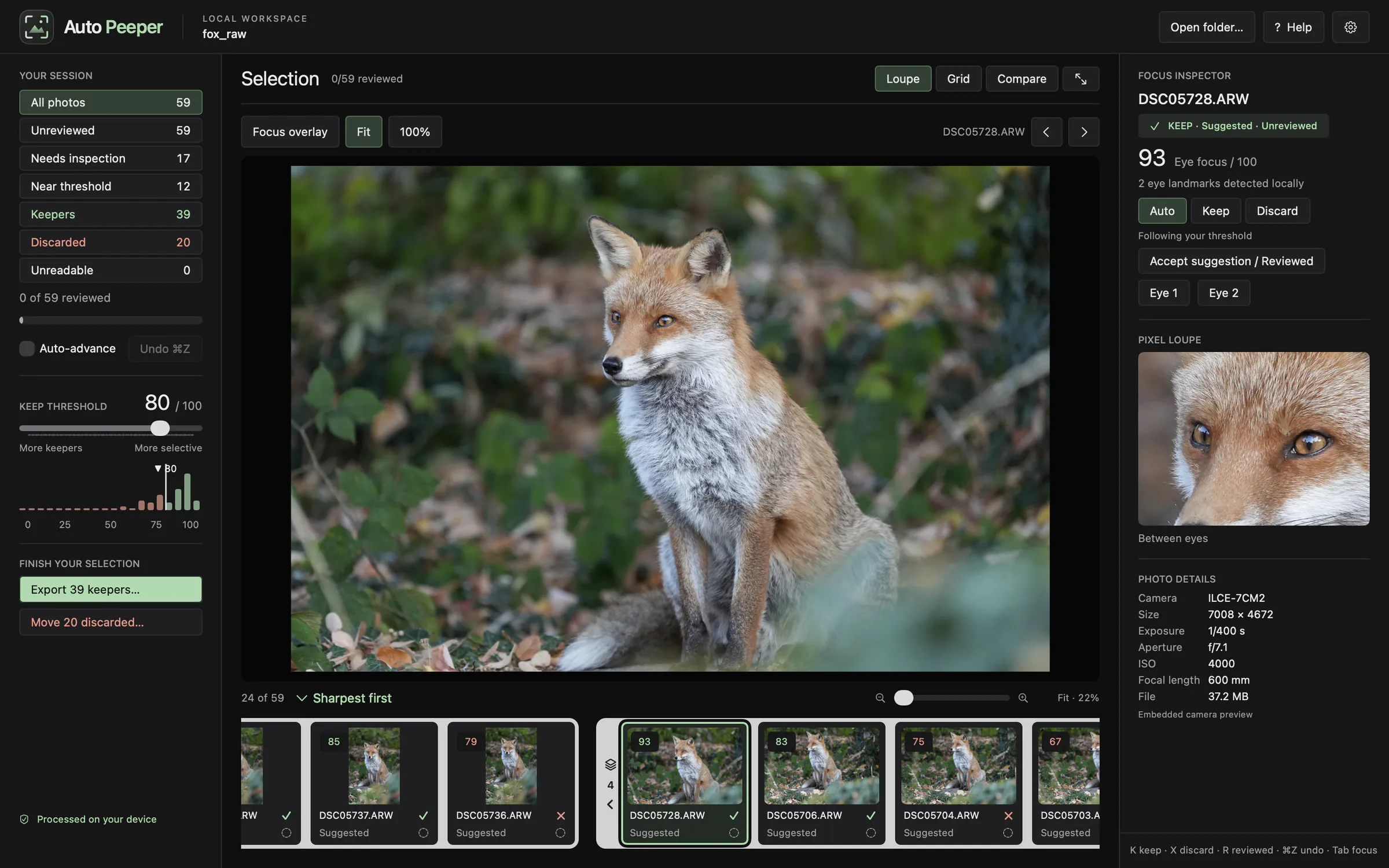Toggle reviewed circle on DSC05728.ARW
The image size is (1389, 868).
pos(734,833)
